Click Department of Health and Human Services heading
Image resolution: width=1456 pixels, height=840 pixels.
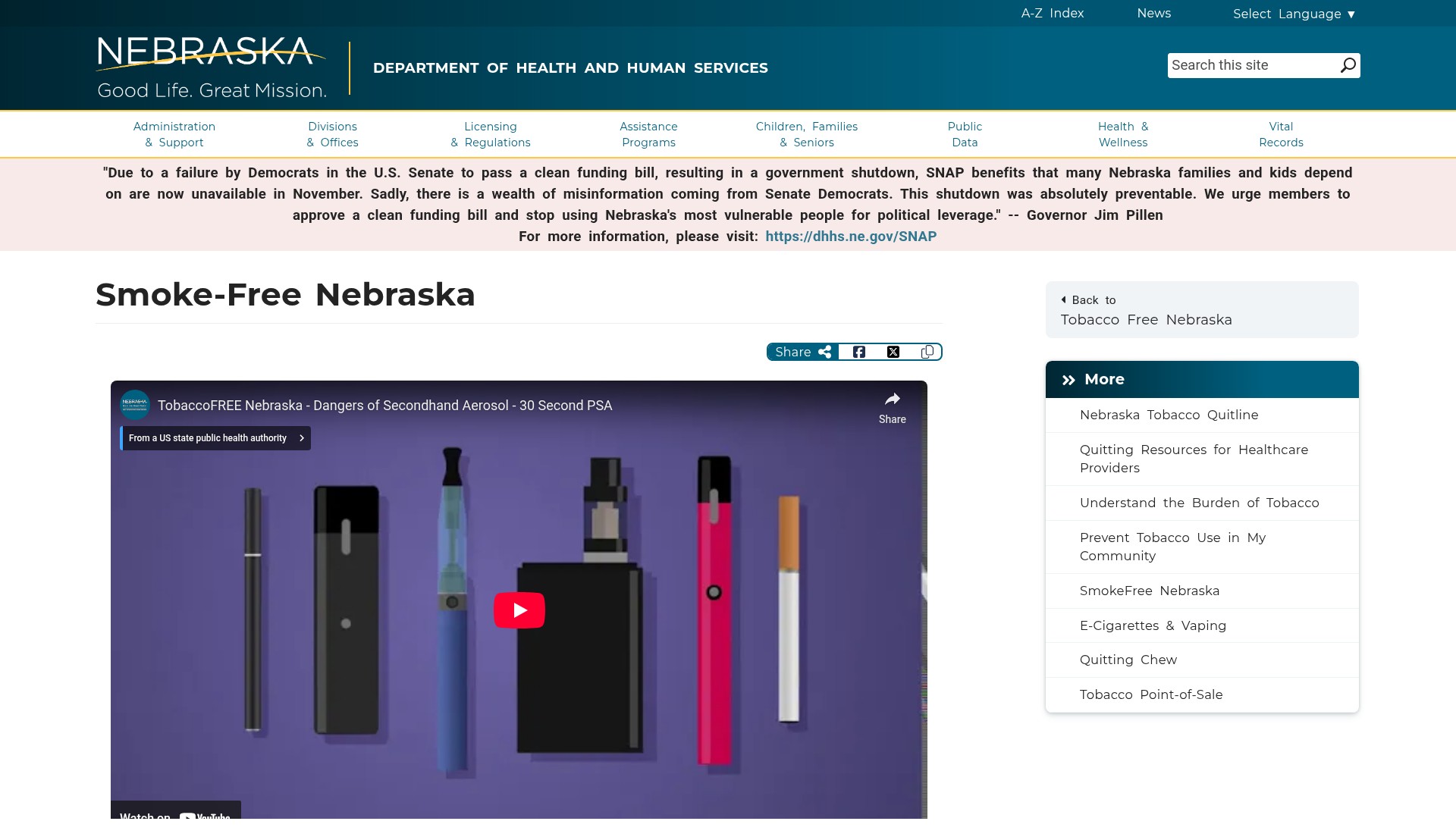tap(570, 68)
